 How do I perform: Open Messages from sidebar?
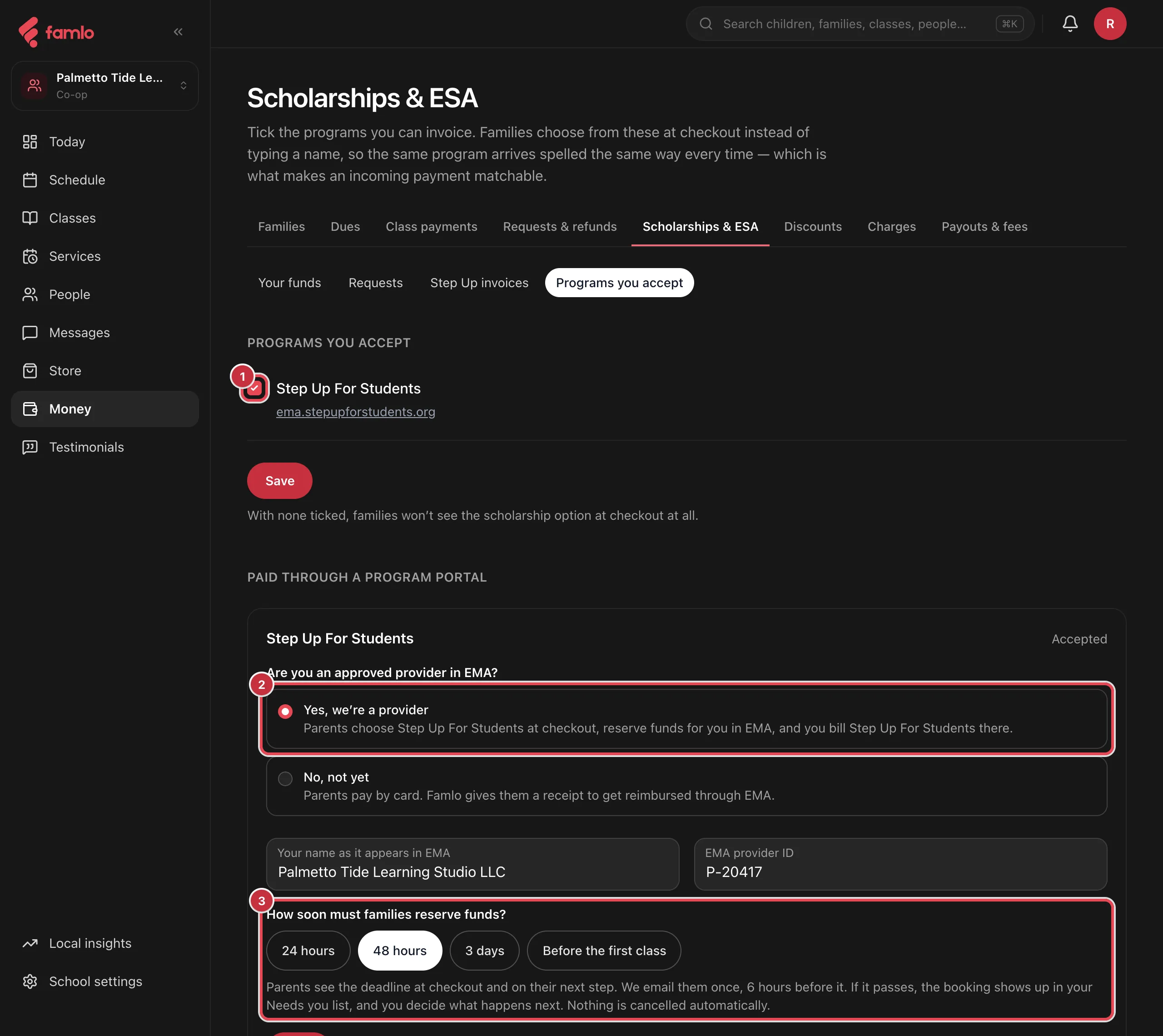click(x=104, y=333)
